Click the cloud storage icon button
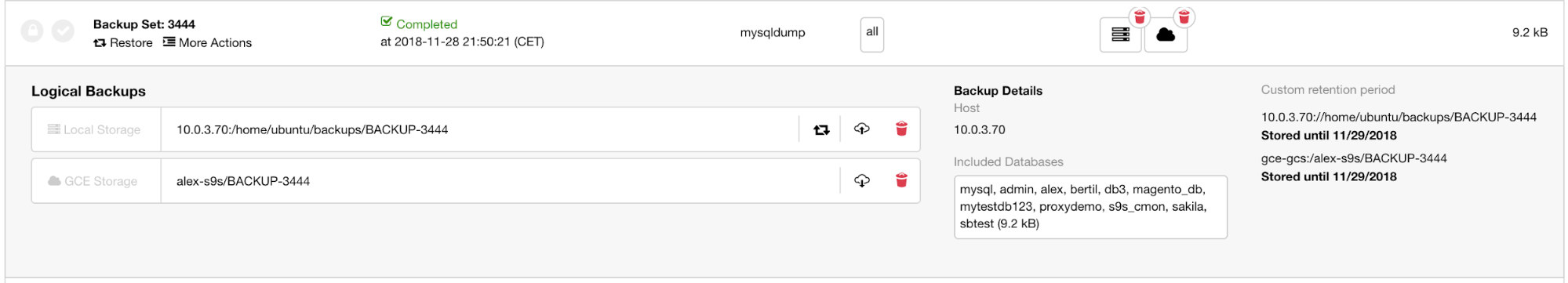This screenshot has width=1568, height=283. click(x=1166, y=34)
